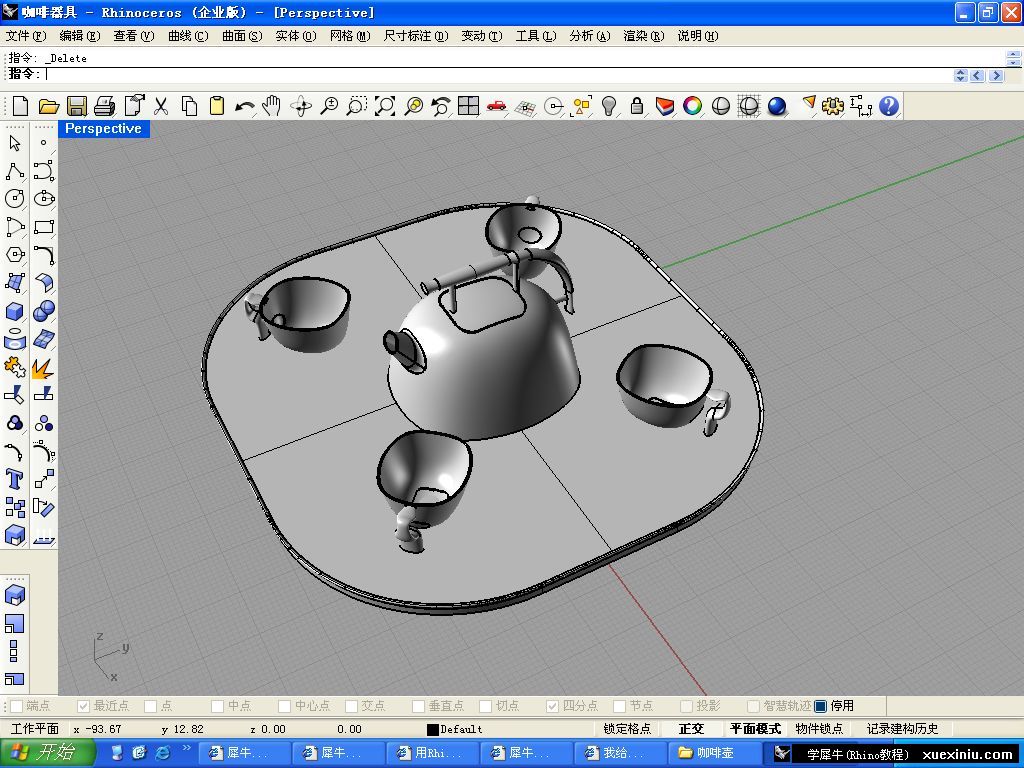Enable the 中点 object snap checkbox

point(217,706)
